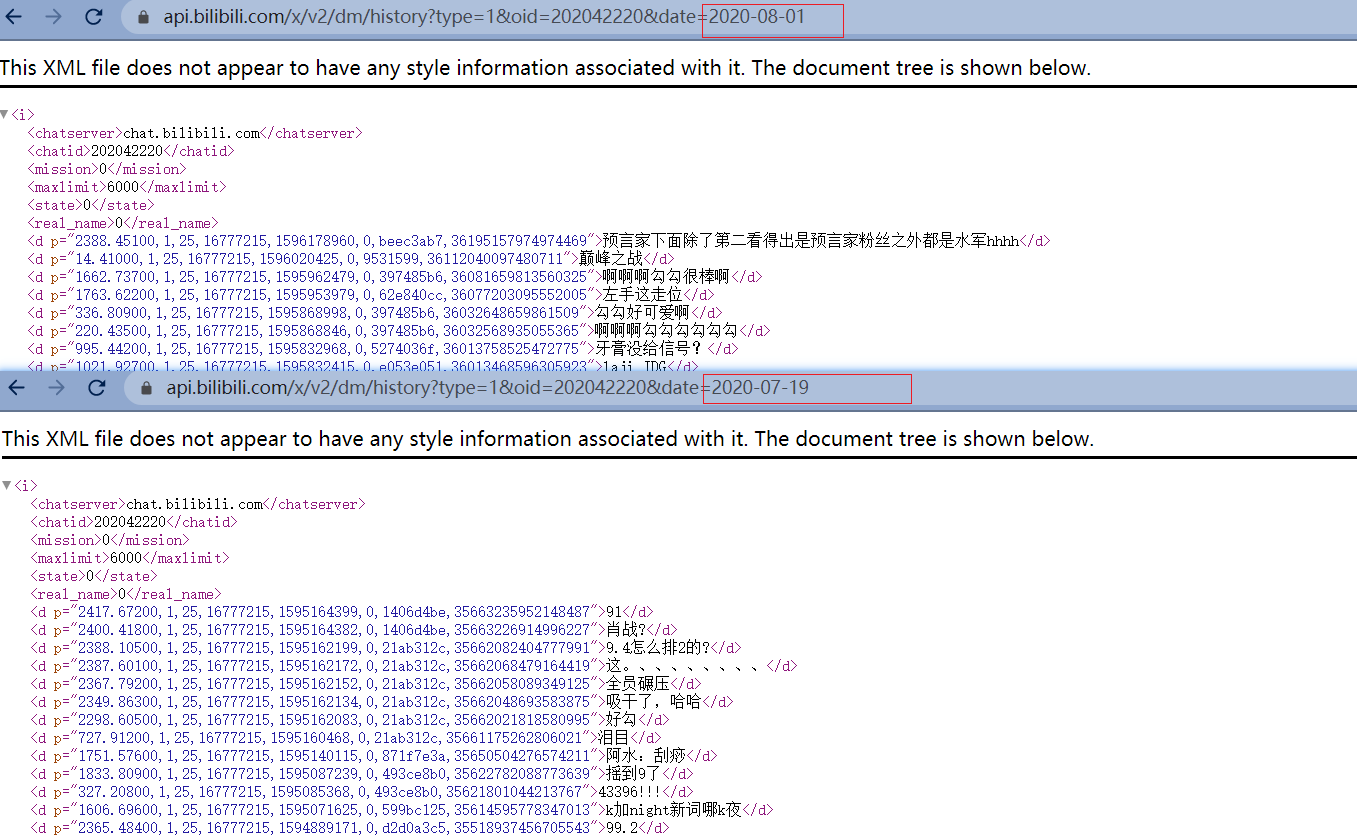This screenshot has height=836, width=1357.
Task: Go back in the 2020-07-19 browser window
Action: [x=17, y=387]
